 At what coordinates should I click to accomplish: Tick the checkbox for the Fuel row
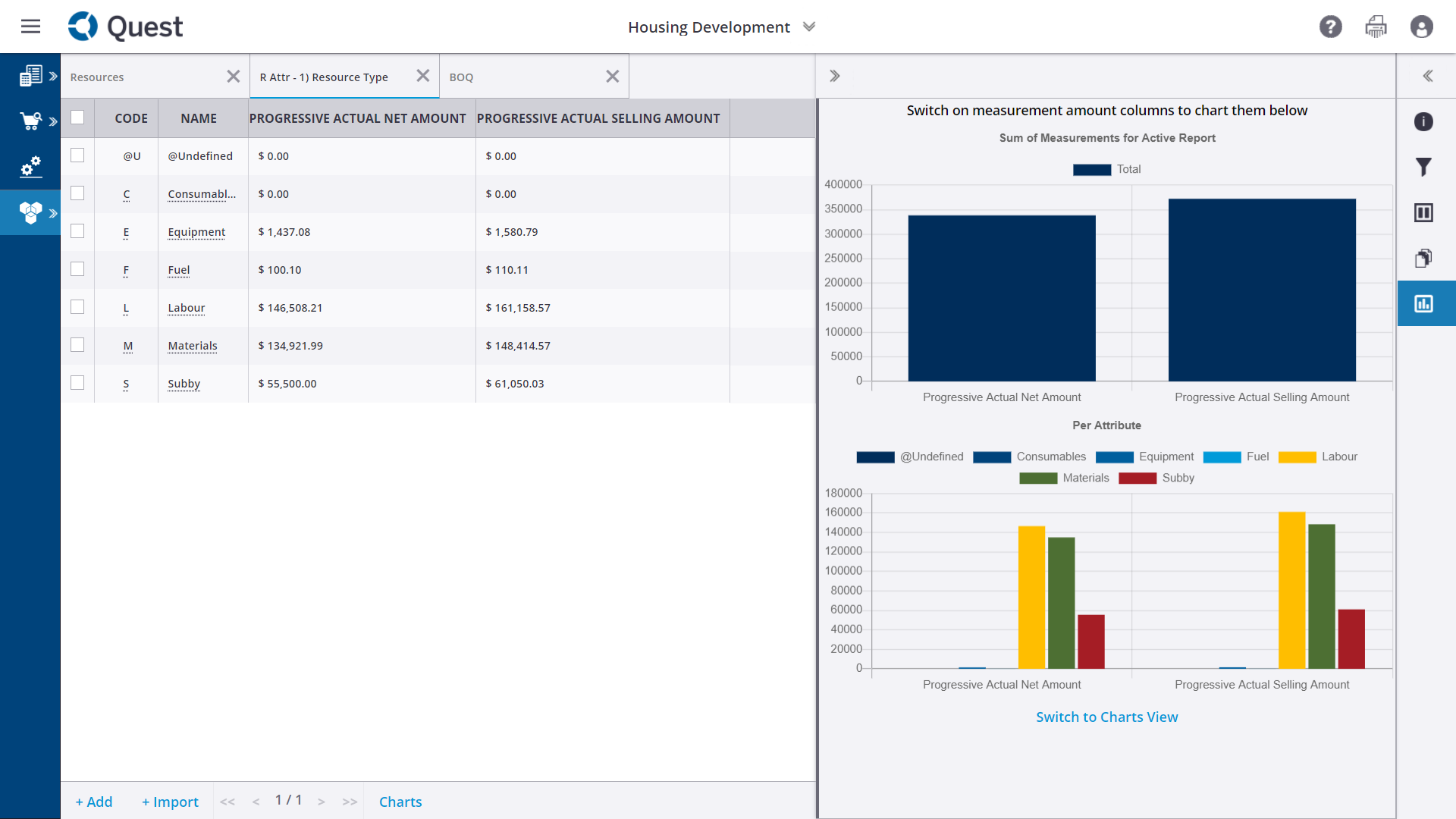point(77,269)
